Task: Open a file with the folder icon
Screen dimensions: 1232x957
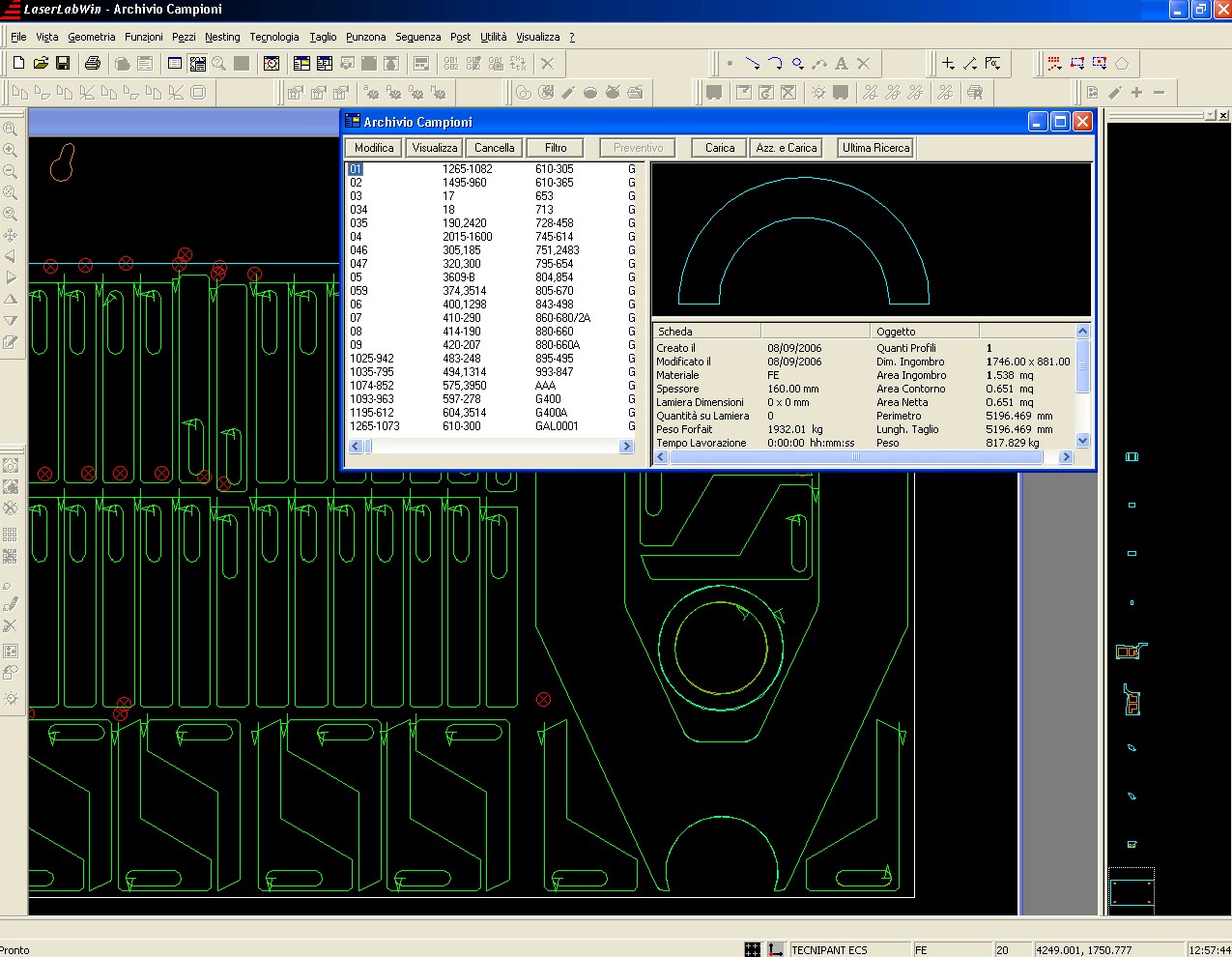Action: (x=41, y=63)
